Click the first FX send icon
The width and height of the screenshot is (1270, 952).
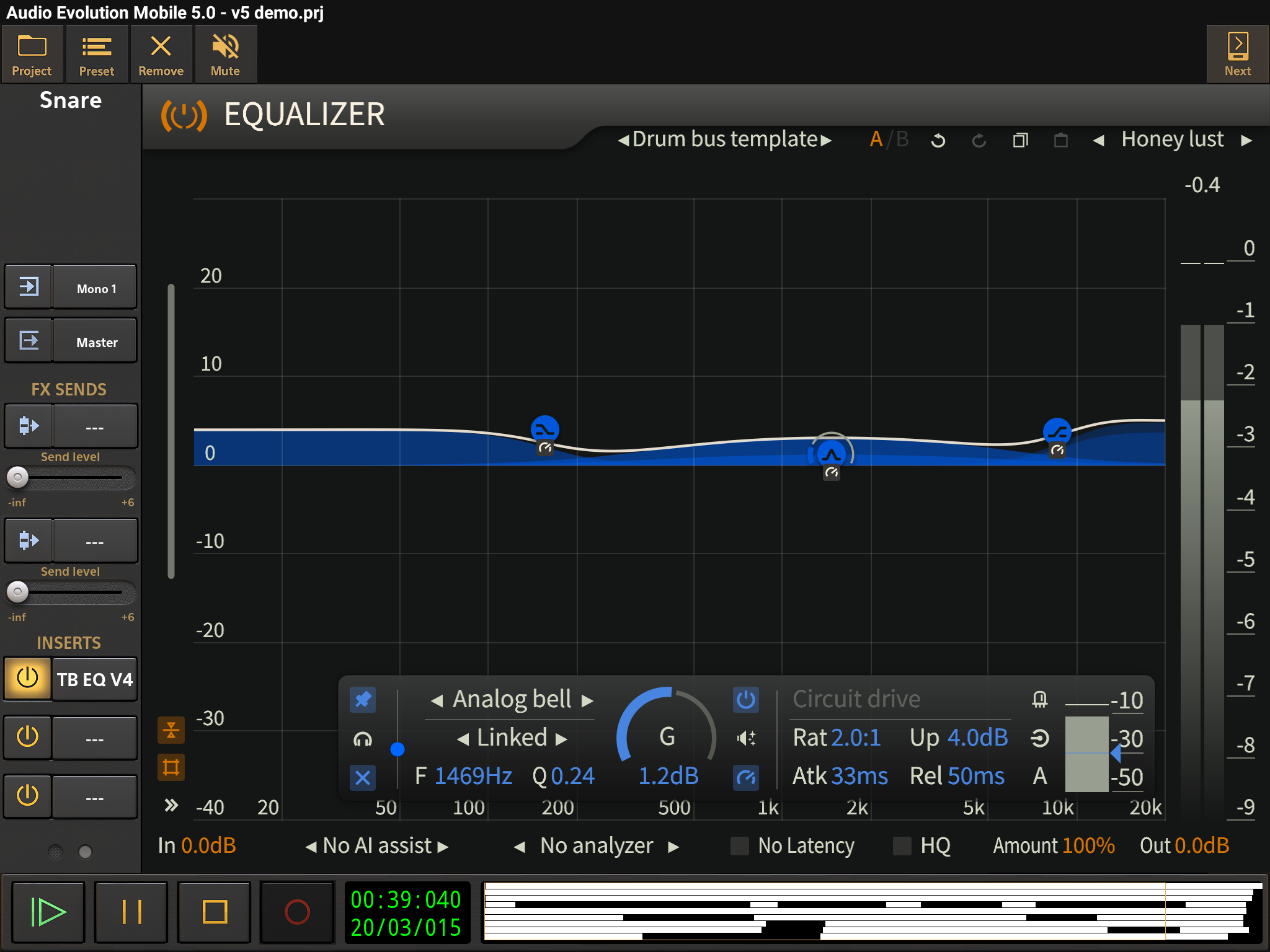(x=29, y=426)
